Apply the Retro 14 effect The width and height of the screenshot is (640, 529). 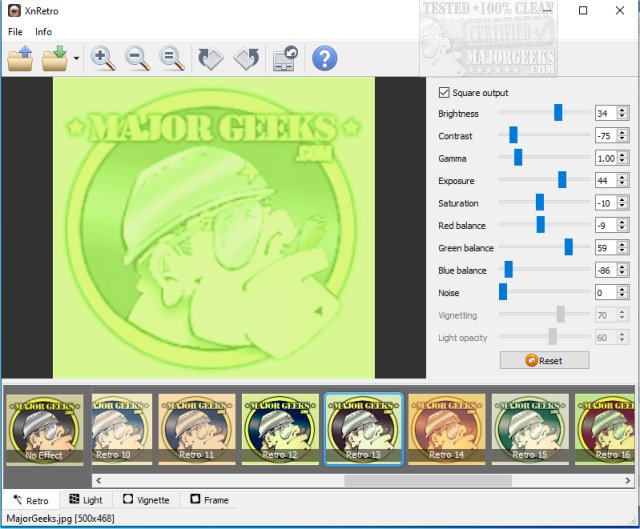click(447, 429)
